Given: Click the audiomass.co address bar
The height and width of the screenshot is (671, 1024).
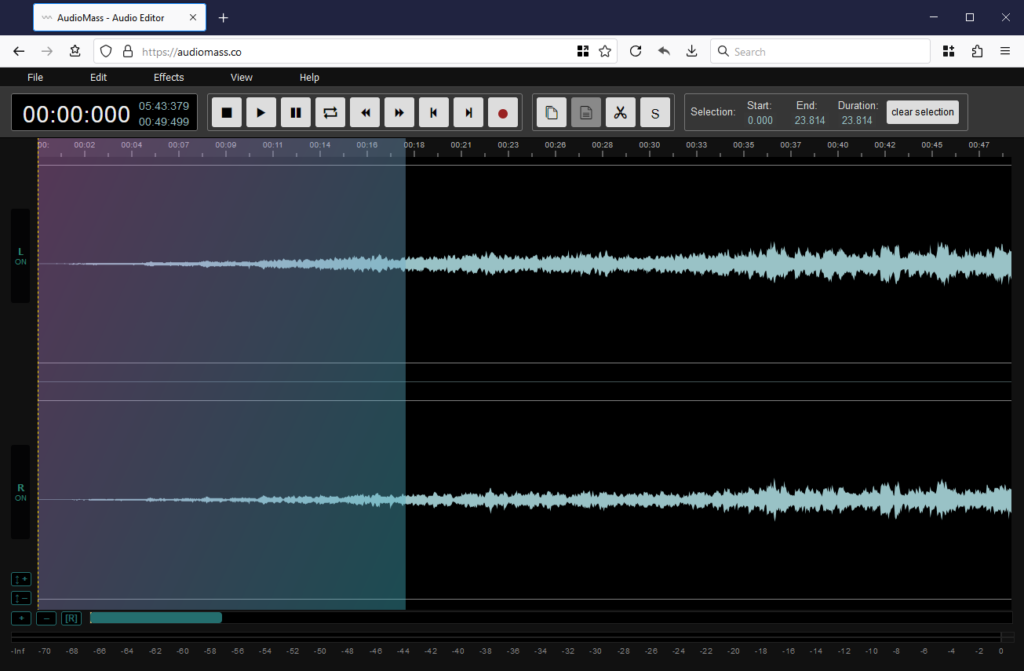Looking at the screenshot, I should (353, 52).
